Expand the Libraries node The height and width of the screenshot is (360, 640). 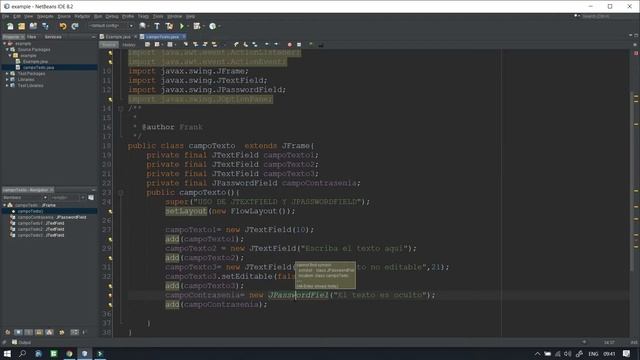7,80
